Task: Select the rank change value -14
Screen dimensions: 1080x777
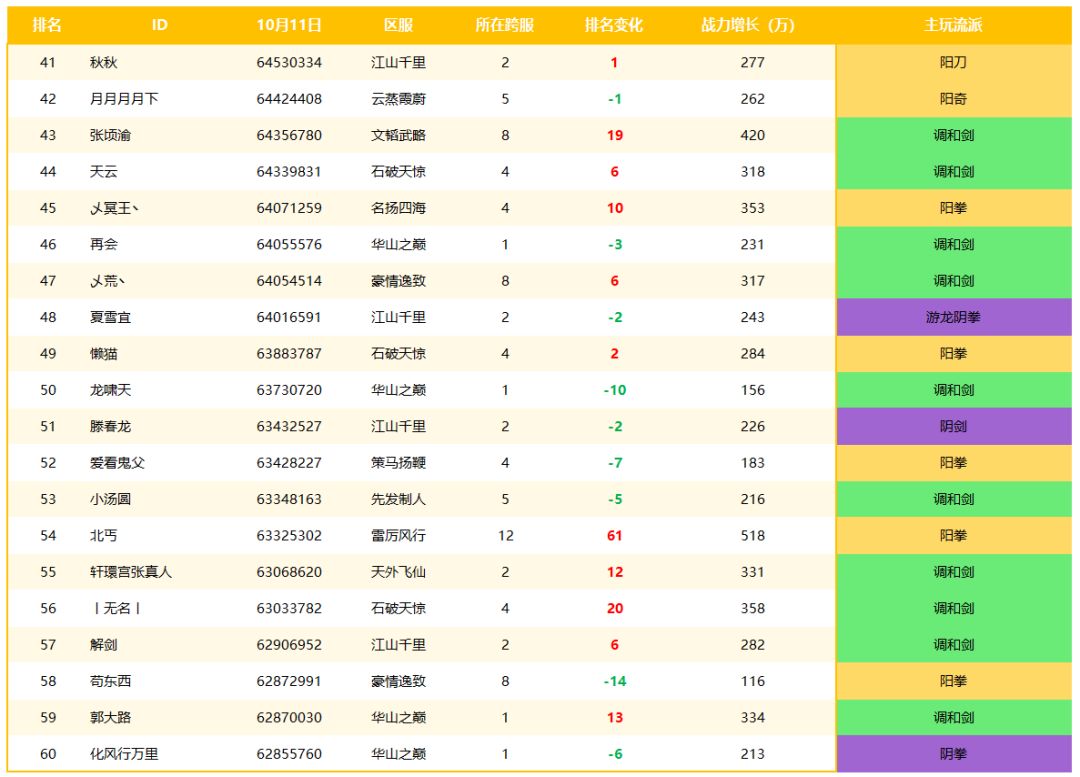Action: point(614,681)
